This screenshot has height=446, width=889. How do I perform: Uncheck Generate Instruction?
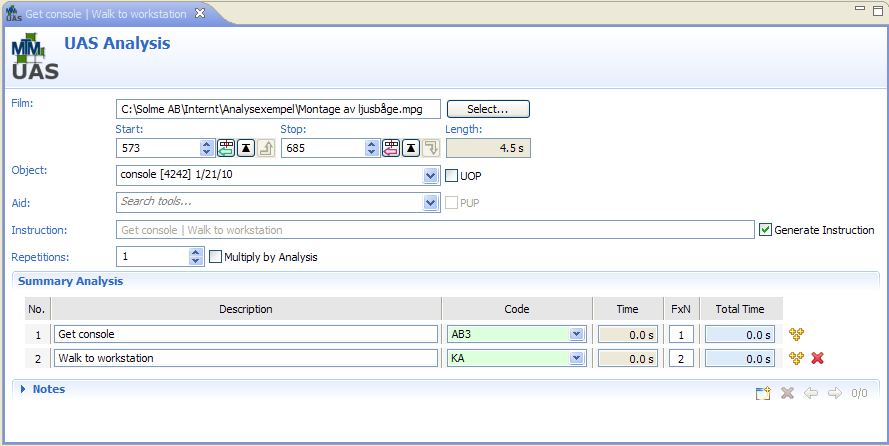(x=765, y=230)
